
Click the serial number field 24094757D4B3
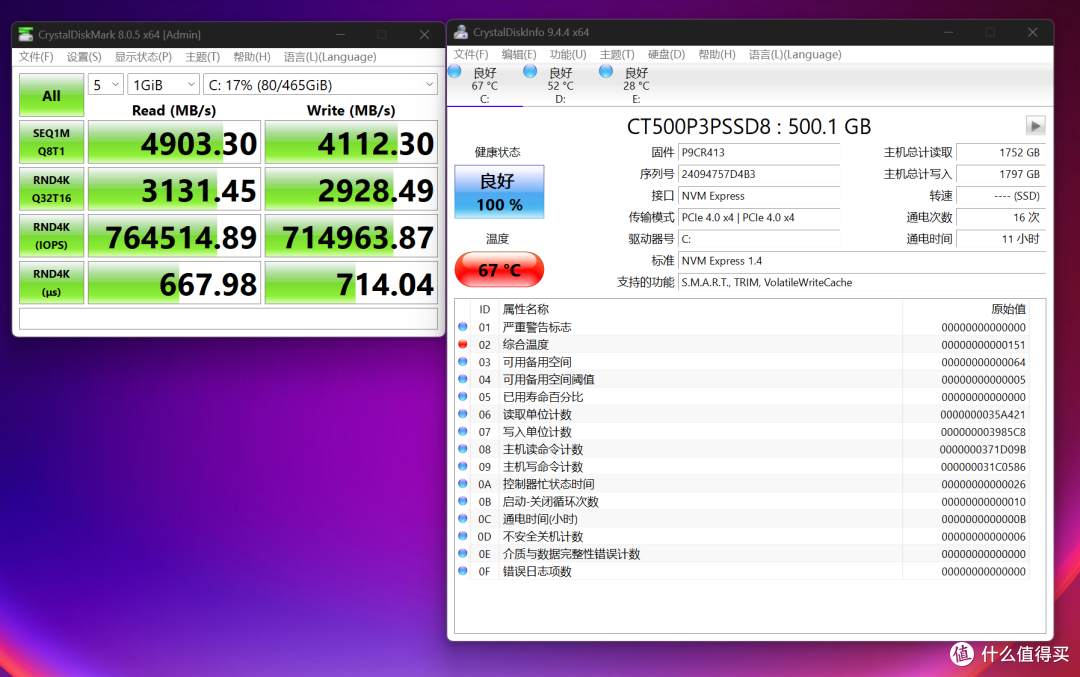click(759, 174)
